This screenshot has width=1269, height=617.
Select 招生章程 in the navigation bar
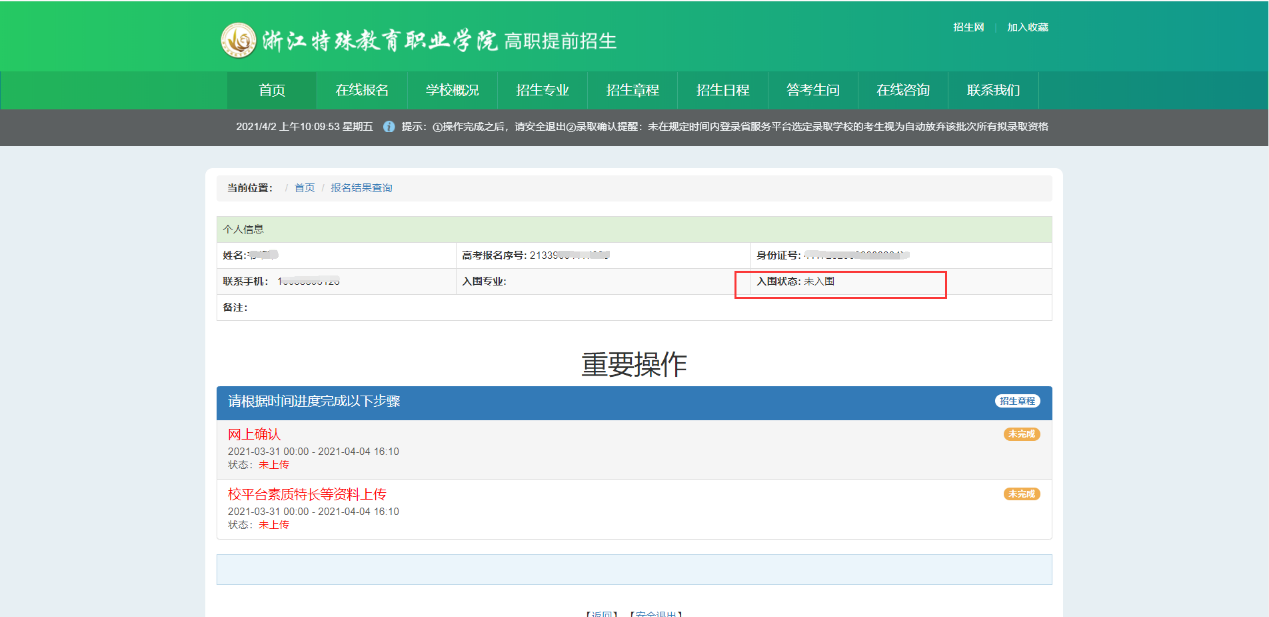(x=632, y=90)
